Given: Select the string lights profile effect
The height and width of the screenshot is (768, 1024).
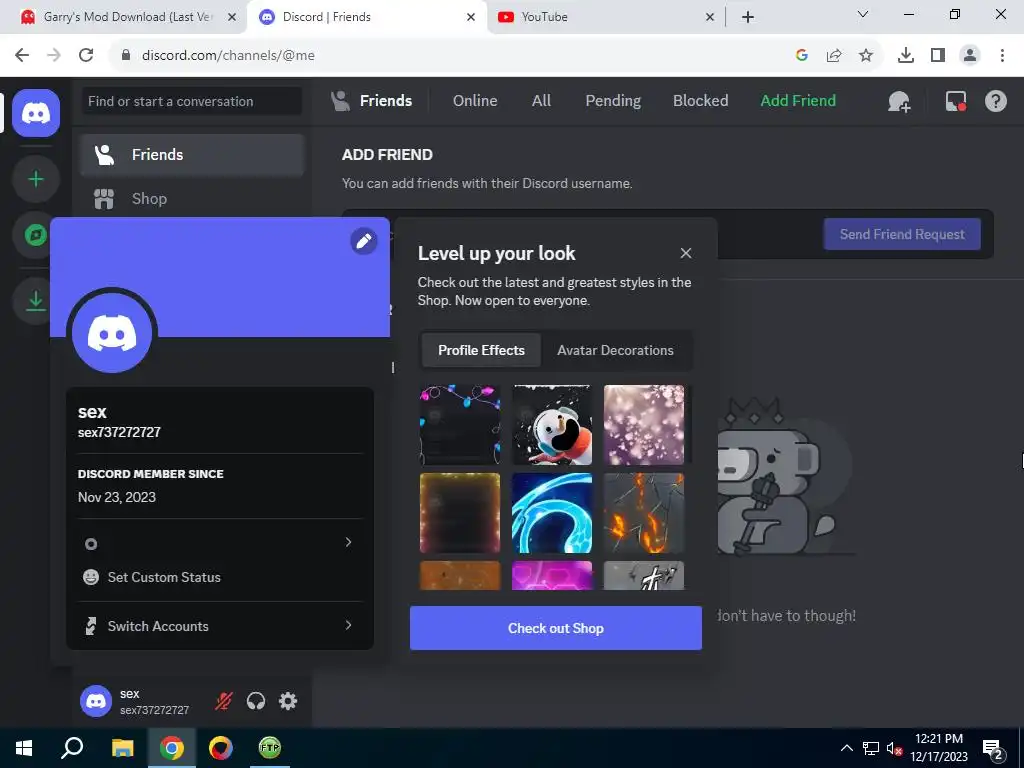Looking at the screenshot, I should point(460,424).
